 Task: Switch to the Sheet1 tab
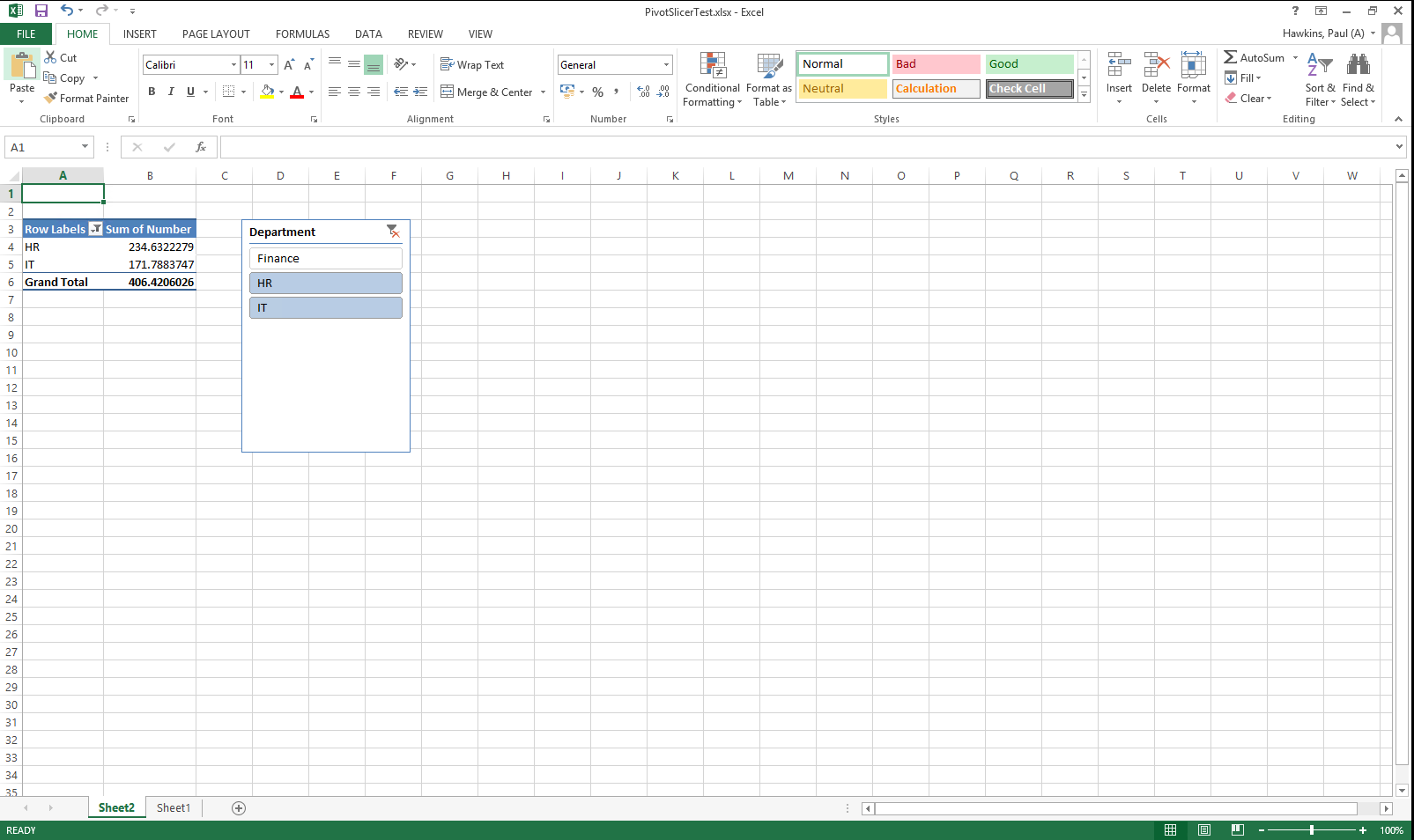click(x=174, y=808)
